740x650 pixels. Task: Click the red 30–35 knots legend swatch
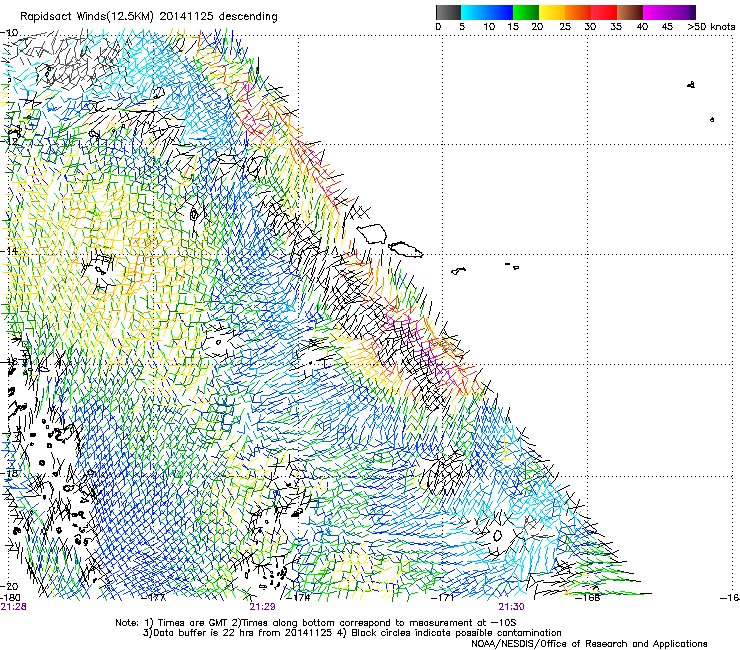point(604,12)
